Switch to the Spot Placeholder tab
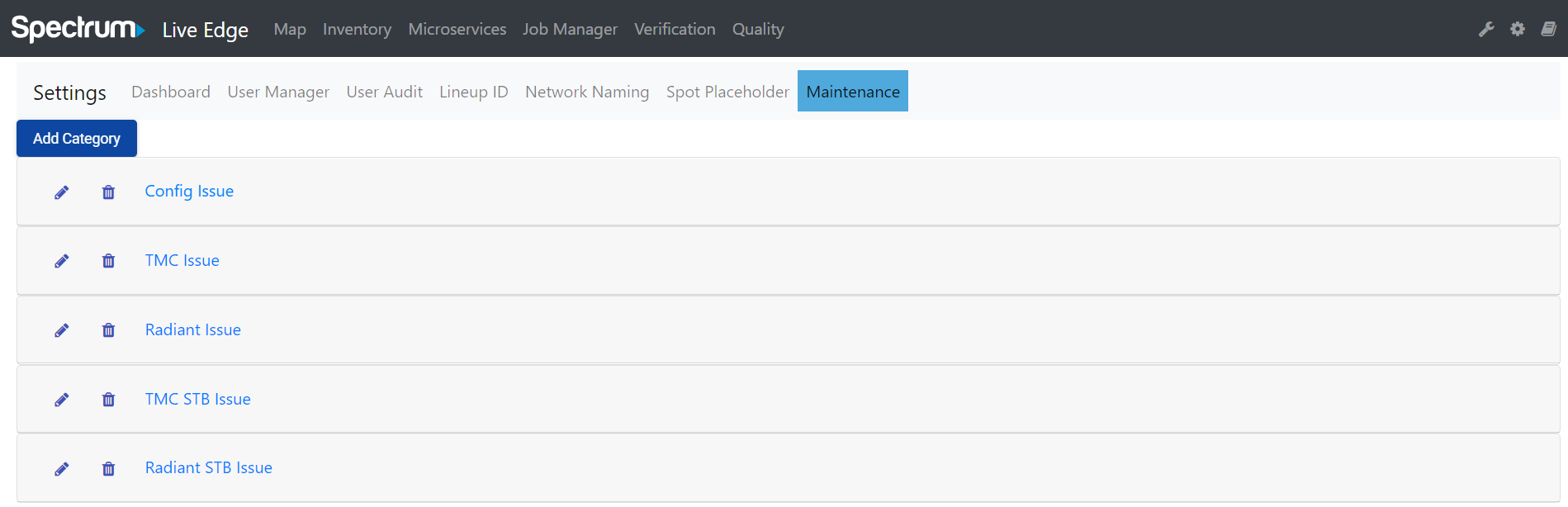 point(727,92)
